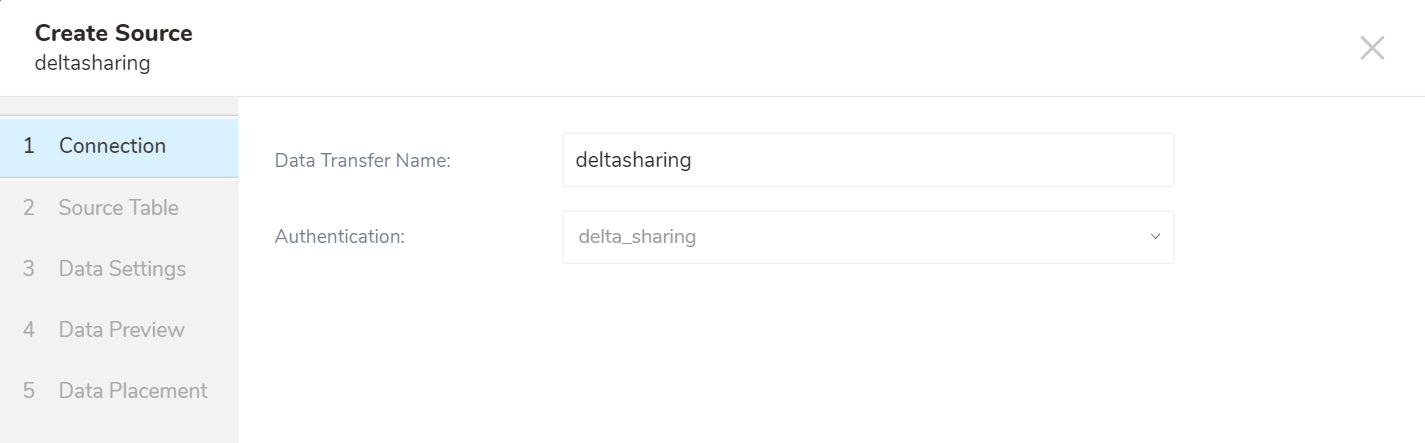Click the "Authentication:" label

pos(340,237)
